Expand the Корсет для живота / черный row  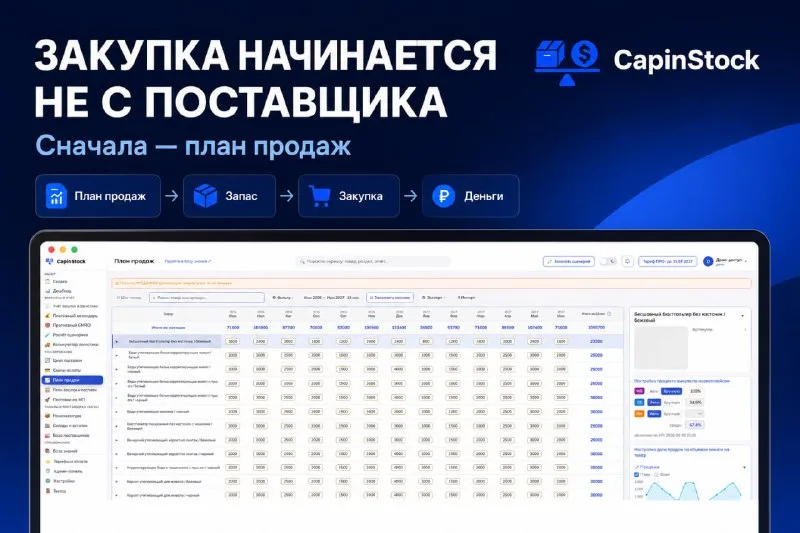click(x=117, y=495)
